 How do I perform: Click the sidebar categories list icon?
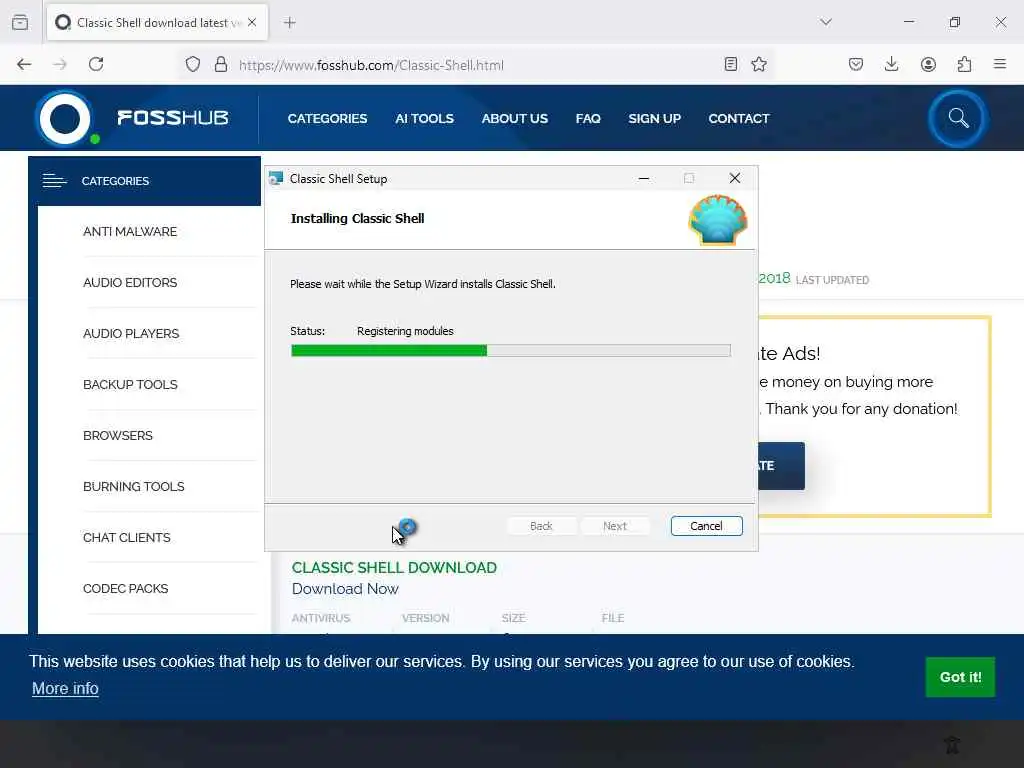point(55,181)
